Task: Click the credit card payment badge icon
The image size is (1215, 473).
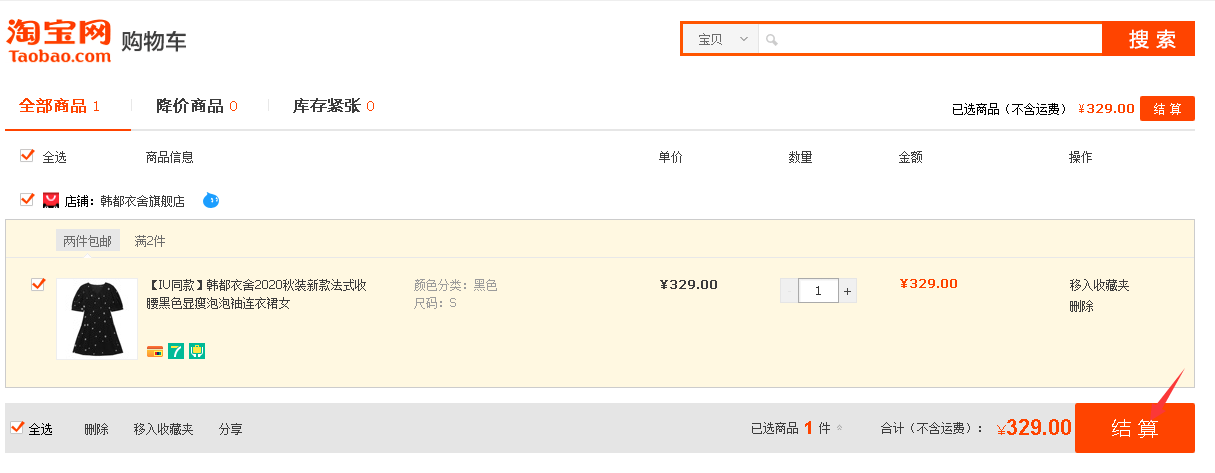Action: pyautogui.click(x=155, y=351)
